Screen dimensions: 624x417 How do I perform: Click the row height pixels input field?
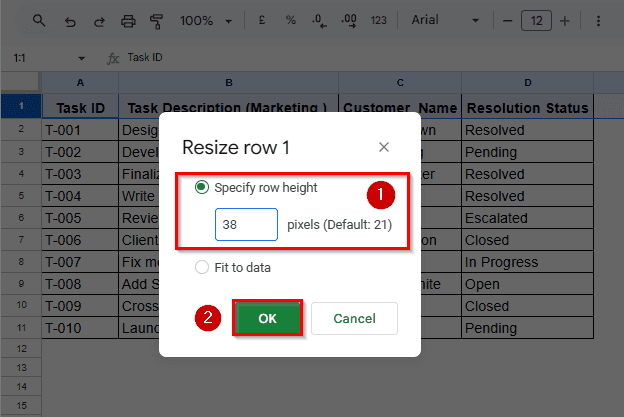[246, 225]
